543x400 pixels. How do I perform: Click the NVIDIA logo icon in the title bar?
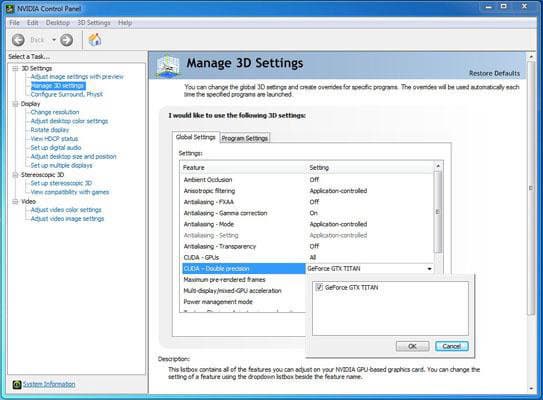point(10,8)
